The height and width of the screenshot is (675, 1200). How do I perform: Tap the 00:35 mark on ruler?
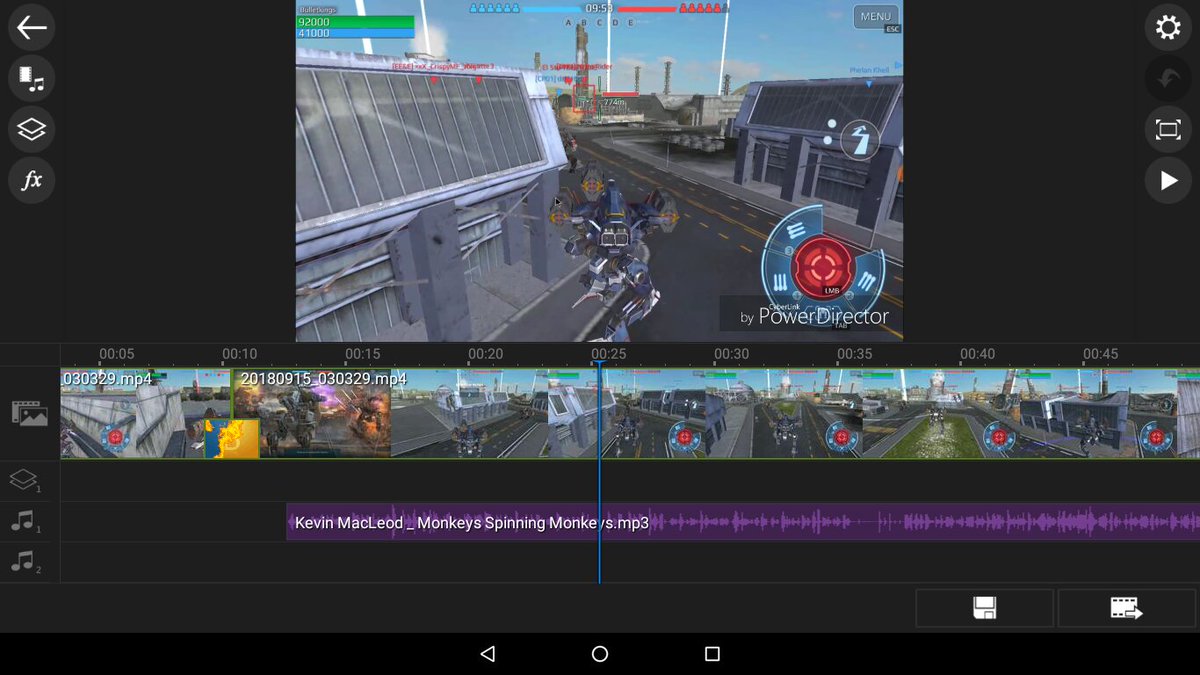coord(854,354)
